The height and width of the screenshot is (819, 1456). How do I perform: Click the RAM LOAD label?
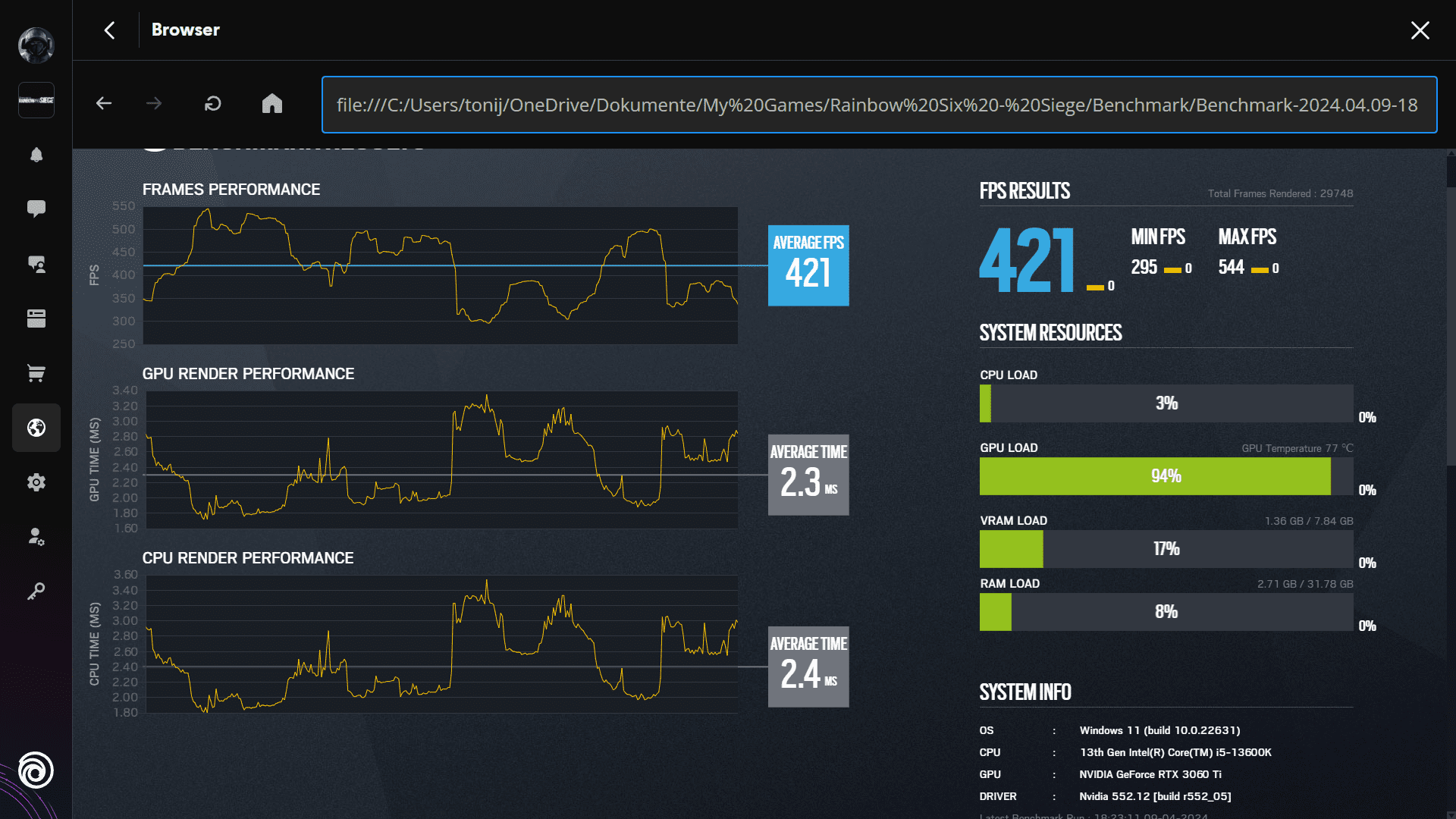tap(1010, 584)
